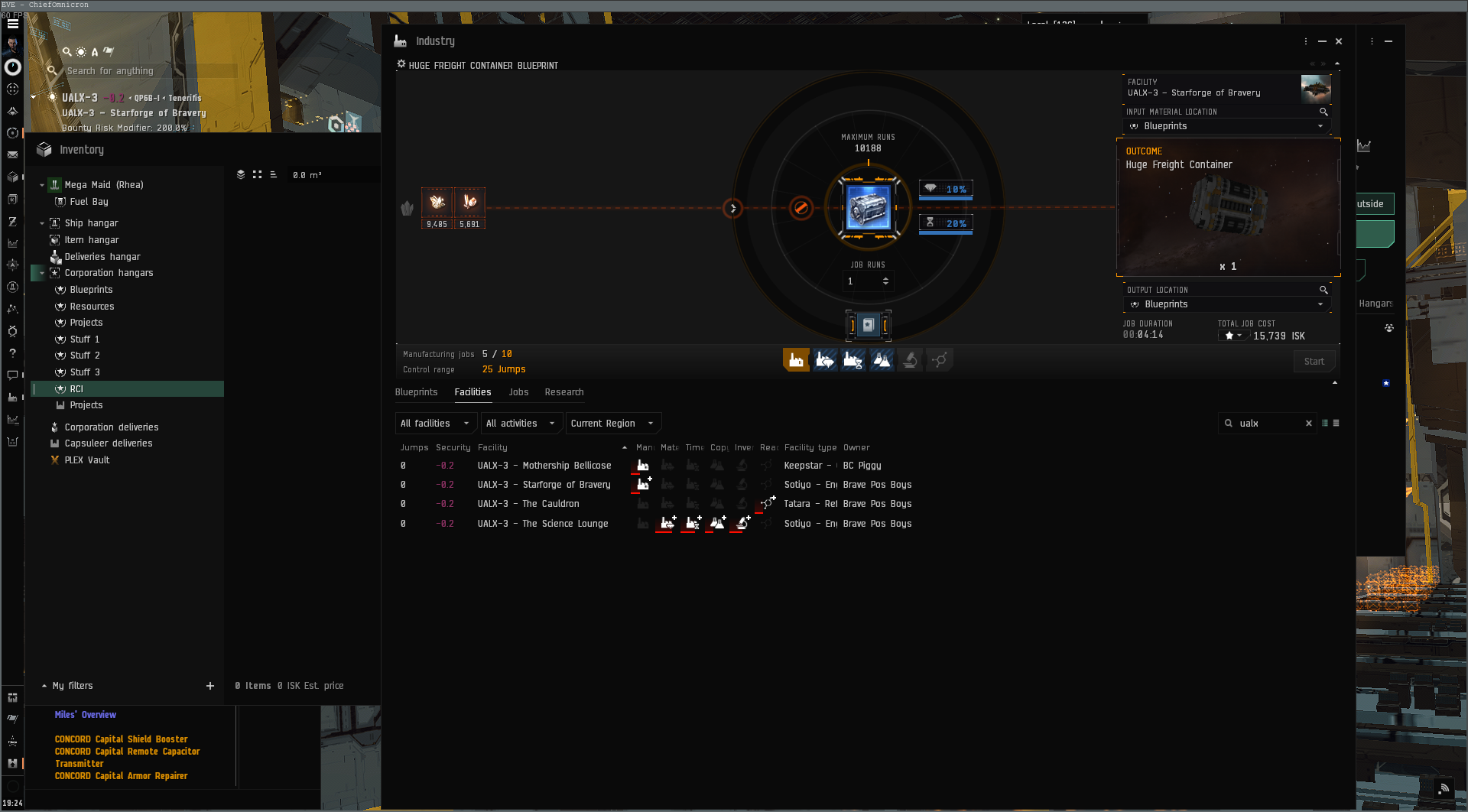Select the Manufacturing activity icon
Screen dimensions: 1468x812
(x=796, y=360)
